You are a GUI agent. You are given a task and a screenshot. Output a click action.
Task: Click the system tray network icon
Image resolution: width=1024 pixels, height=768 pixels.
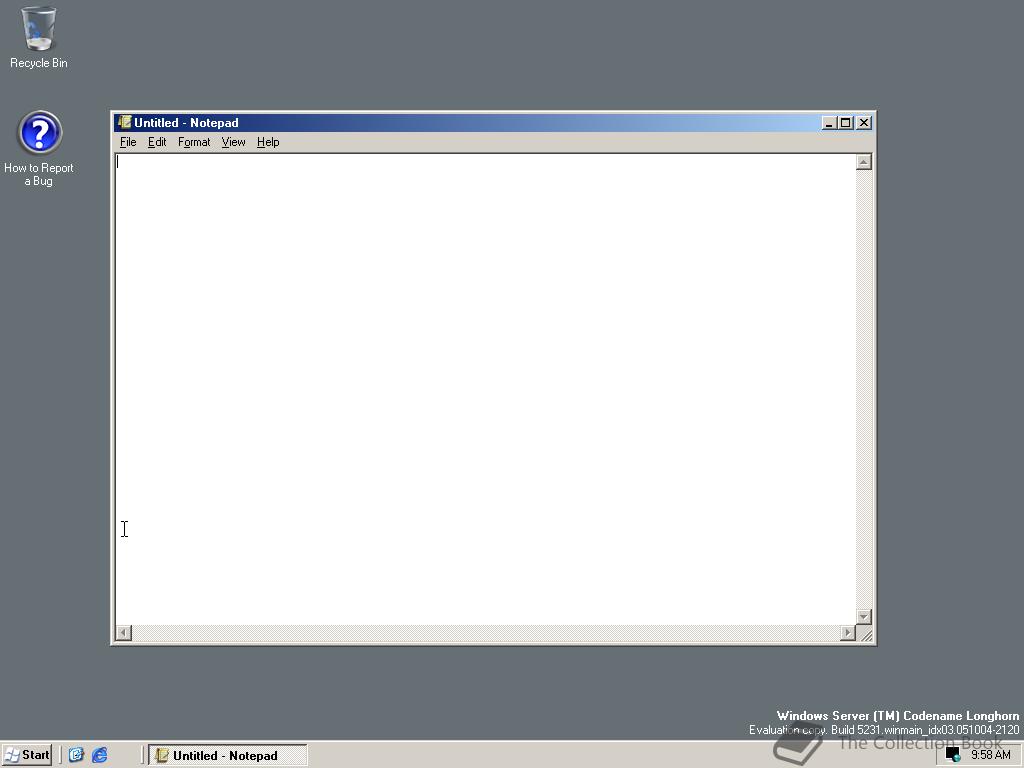pyautogui.click(x=953, y=755)
